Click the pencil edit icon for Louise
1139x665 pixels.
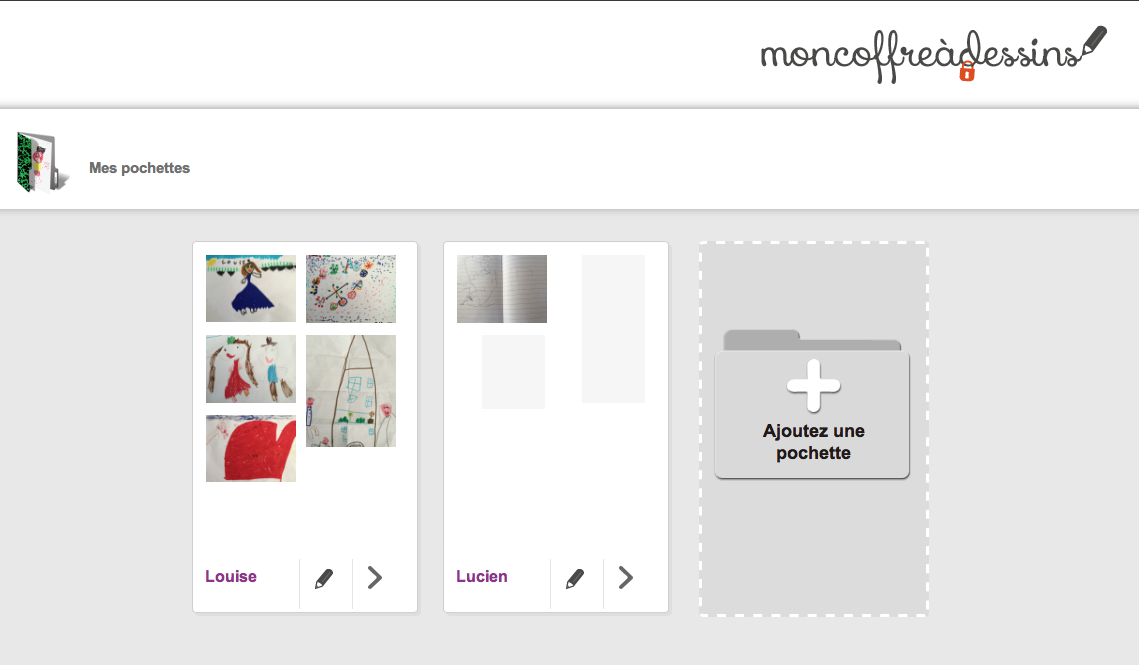(324, 579)
